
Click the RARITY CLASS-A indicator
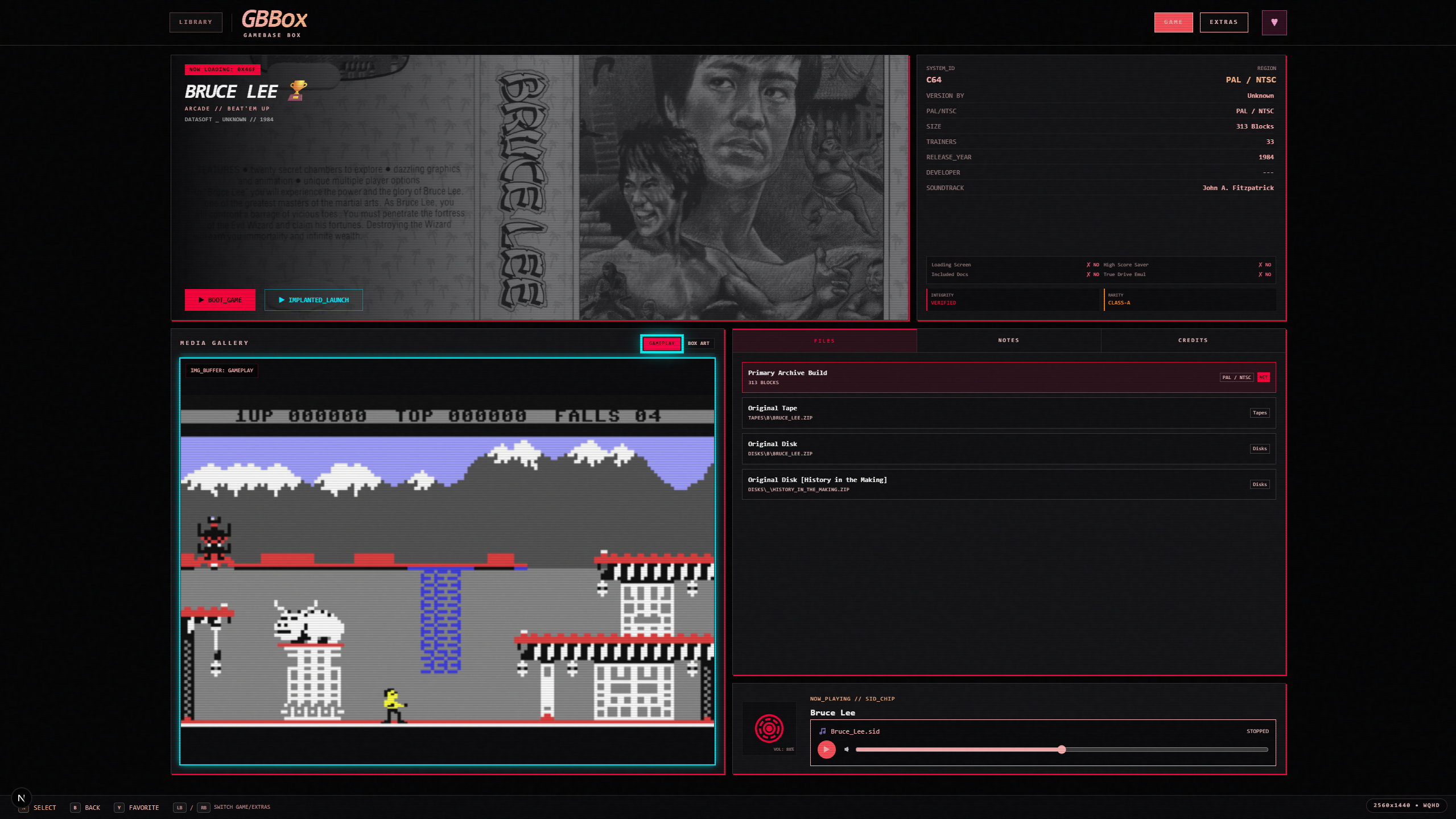[1190, 299]
